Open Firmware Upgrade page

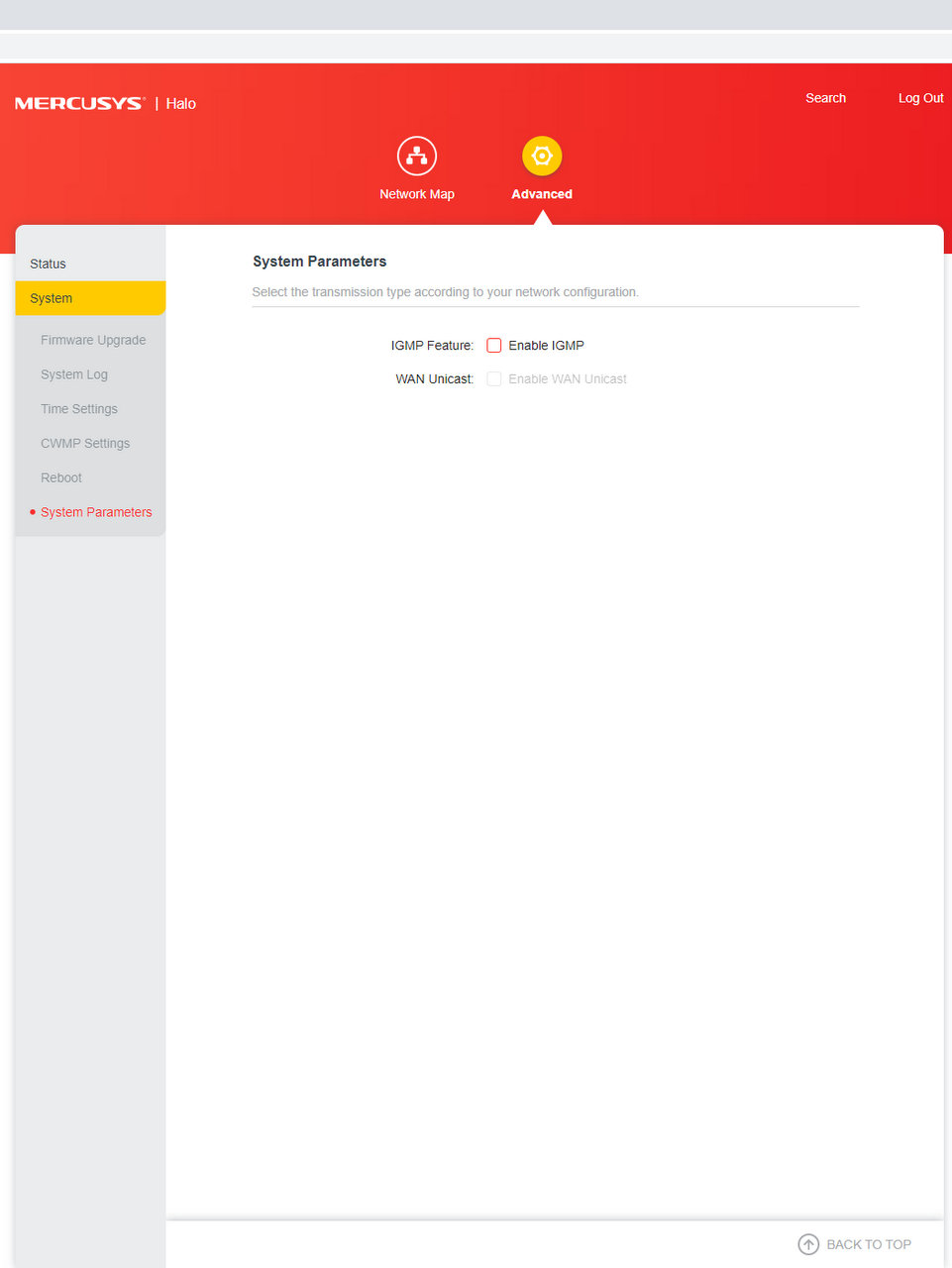[x=93, y=340]
